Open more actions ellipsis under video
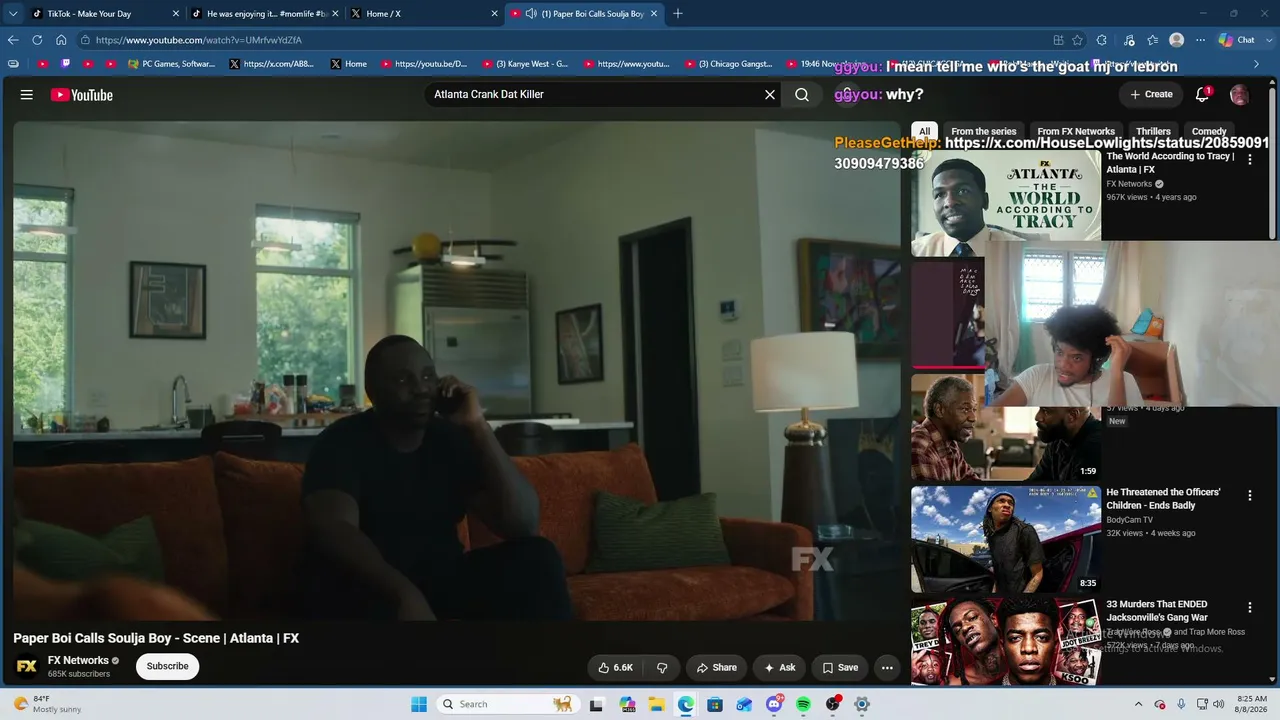The height and width of the screenshot is (720, 1280). tap(887, 668)
